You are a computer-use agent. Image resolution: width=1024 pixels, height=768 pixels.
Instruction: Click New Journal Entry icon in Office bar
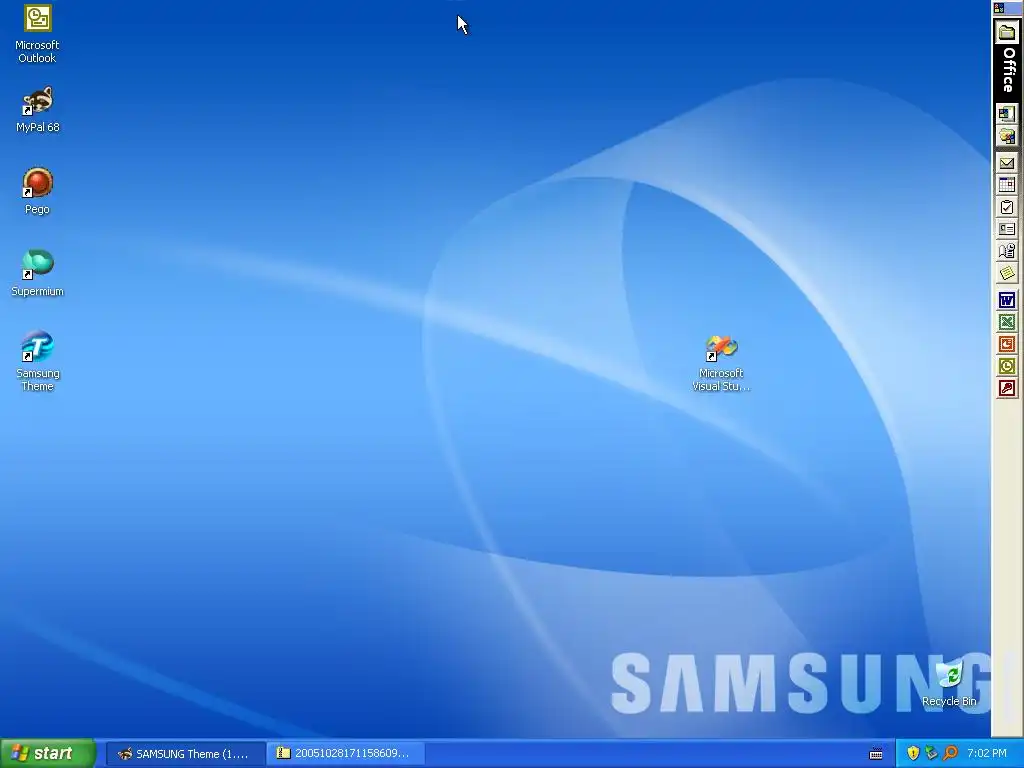[x=1007, y=251]
